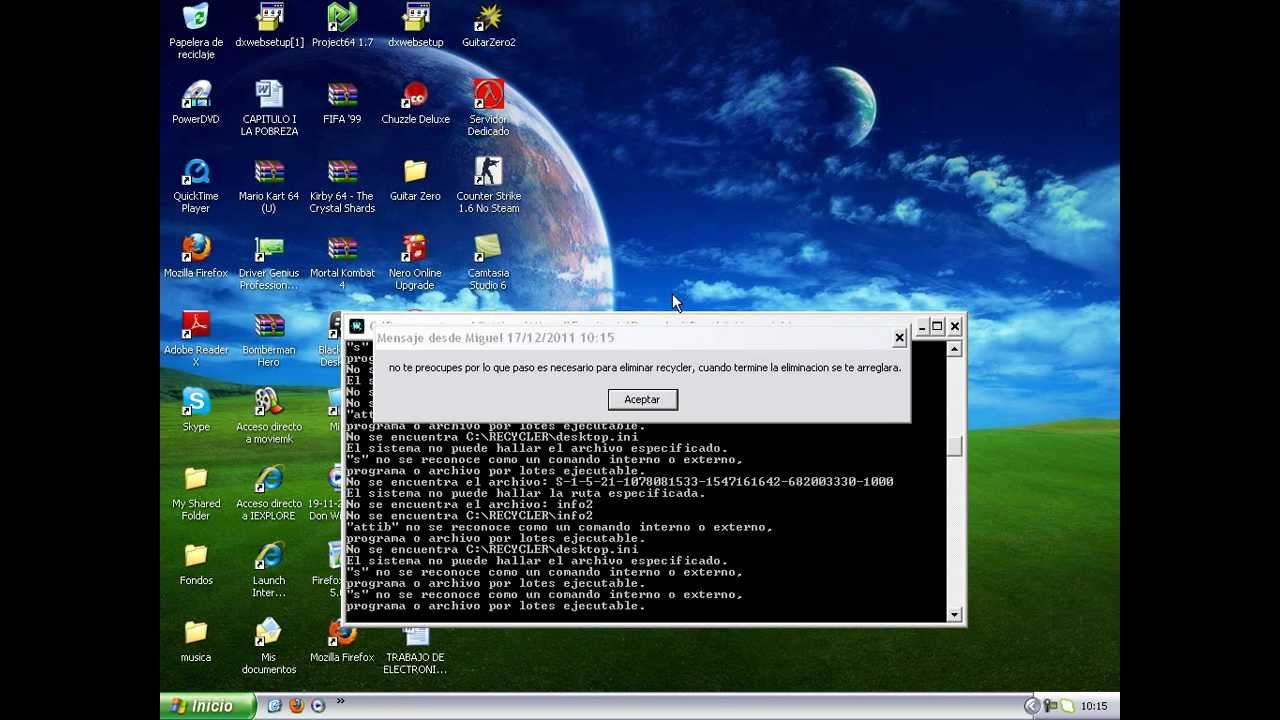Select the Acceso directo a moviemk icon
The image size is (1280, 720).
[269, 417]
